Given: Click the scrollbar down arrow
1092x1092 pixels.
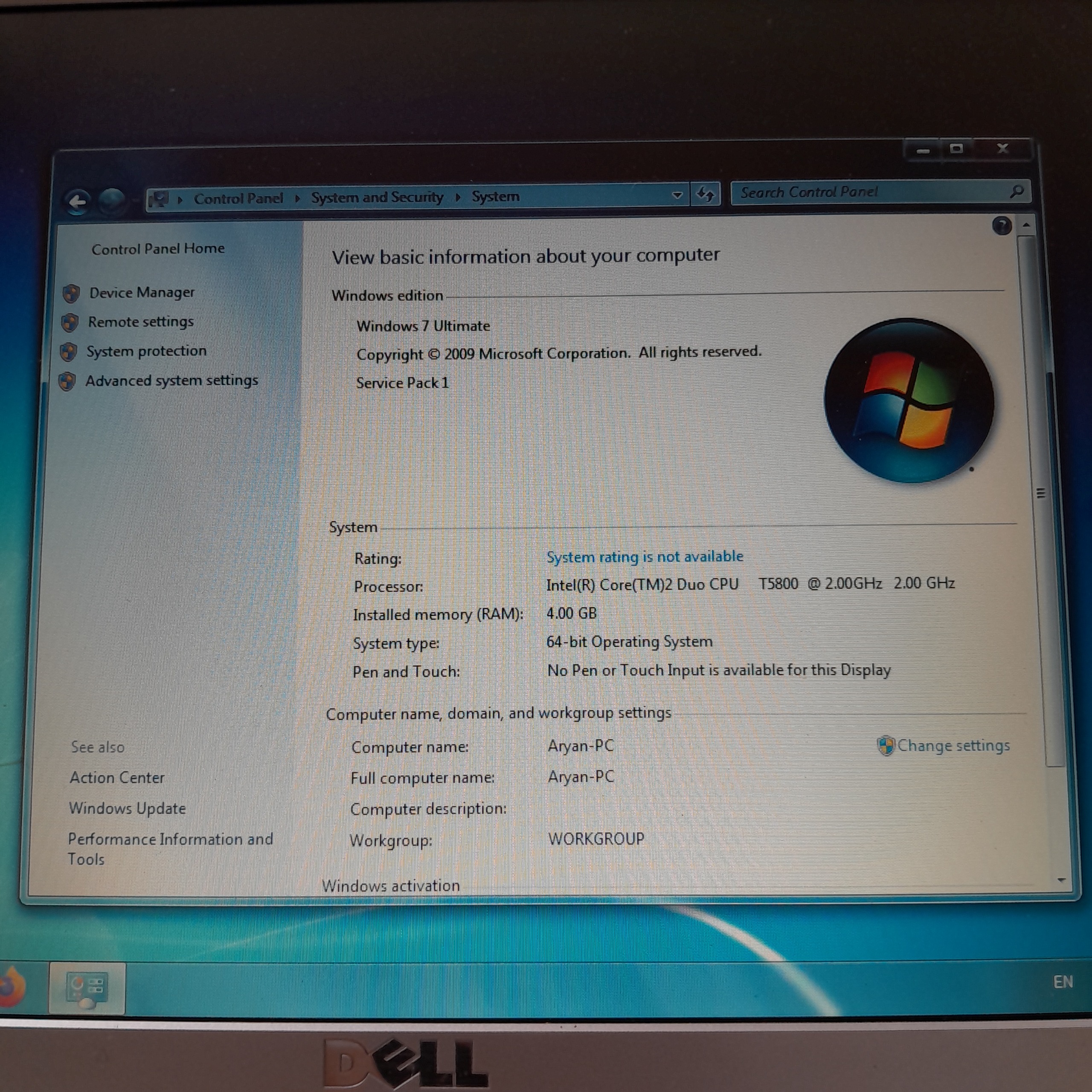Looking at the screenshot, I should click(x=1061, y=880).
